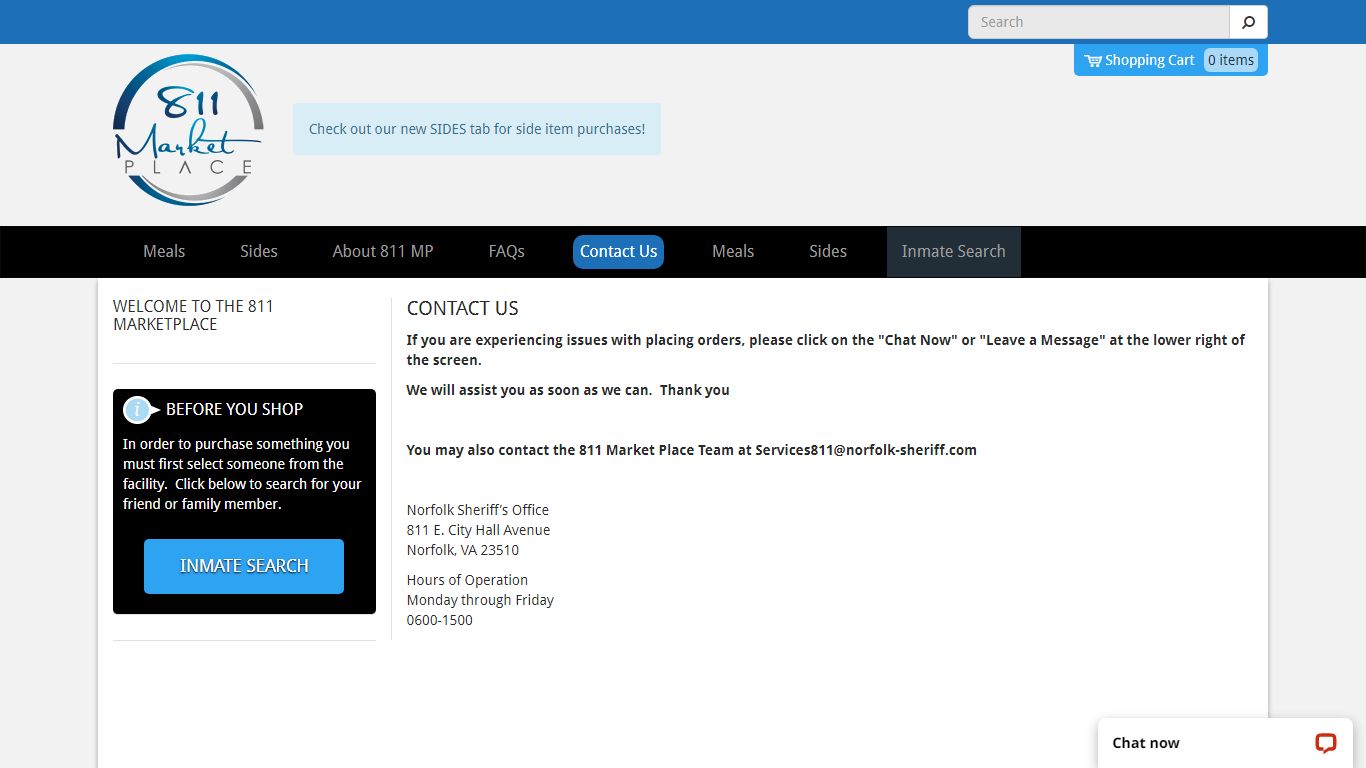
Task: Open second Sides menu item
Action: 828,251
